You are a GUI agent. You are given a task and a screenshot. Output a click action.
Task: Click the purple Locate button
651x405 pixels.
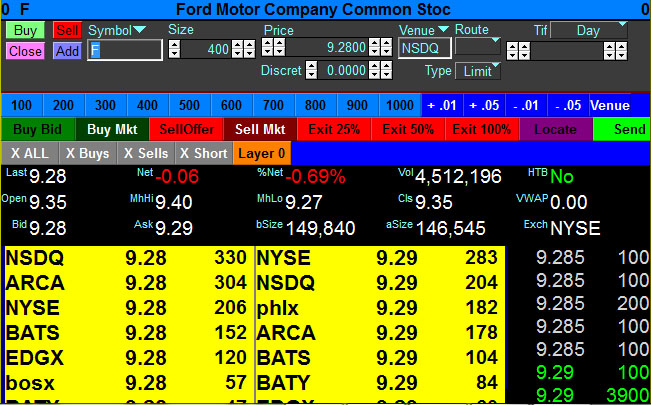[556, 129]
